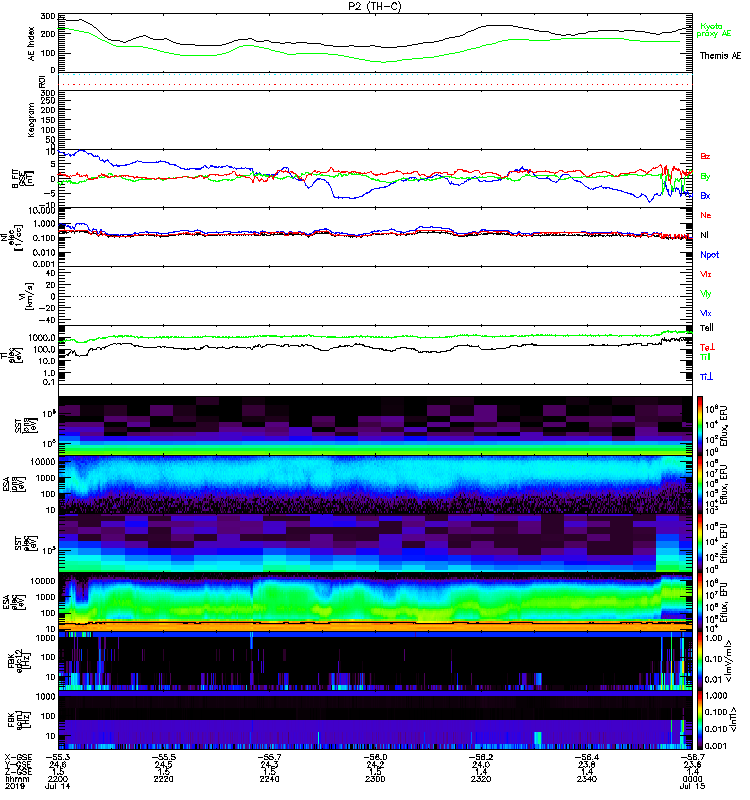Image resolution: width=750 pixels, height=800 pixels.
Task: Click the -56.7 X-GSE value
Action: tap(692, 757)
